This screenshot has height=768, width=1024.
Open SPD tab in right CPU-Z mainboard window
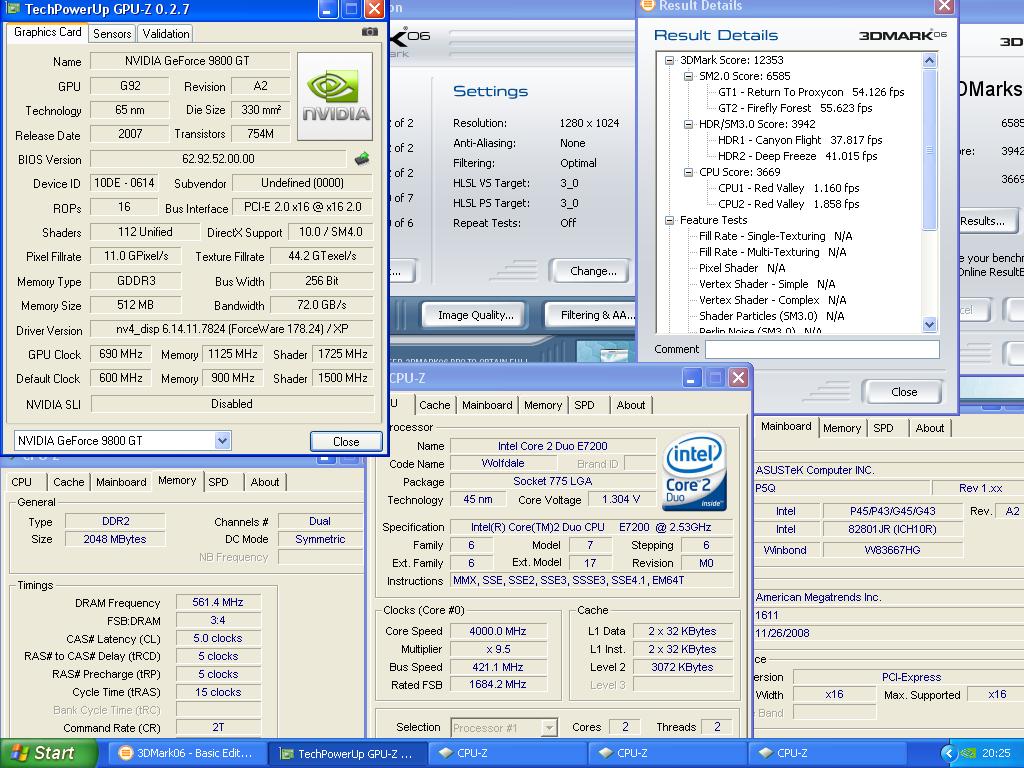[884, 428]
